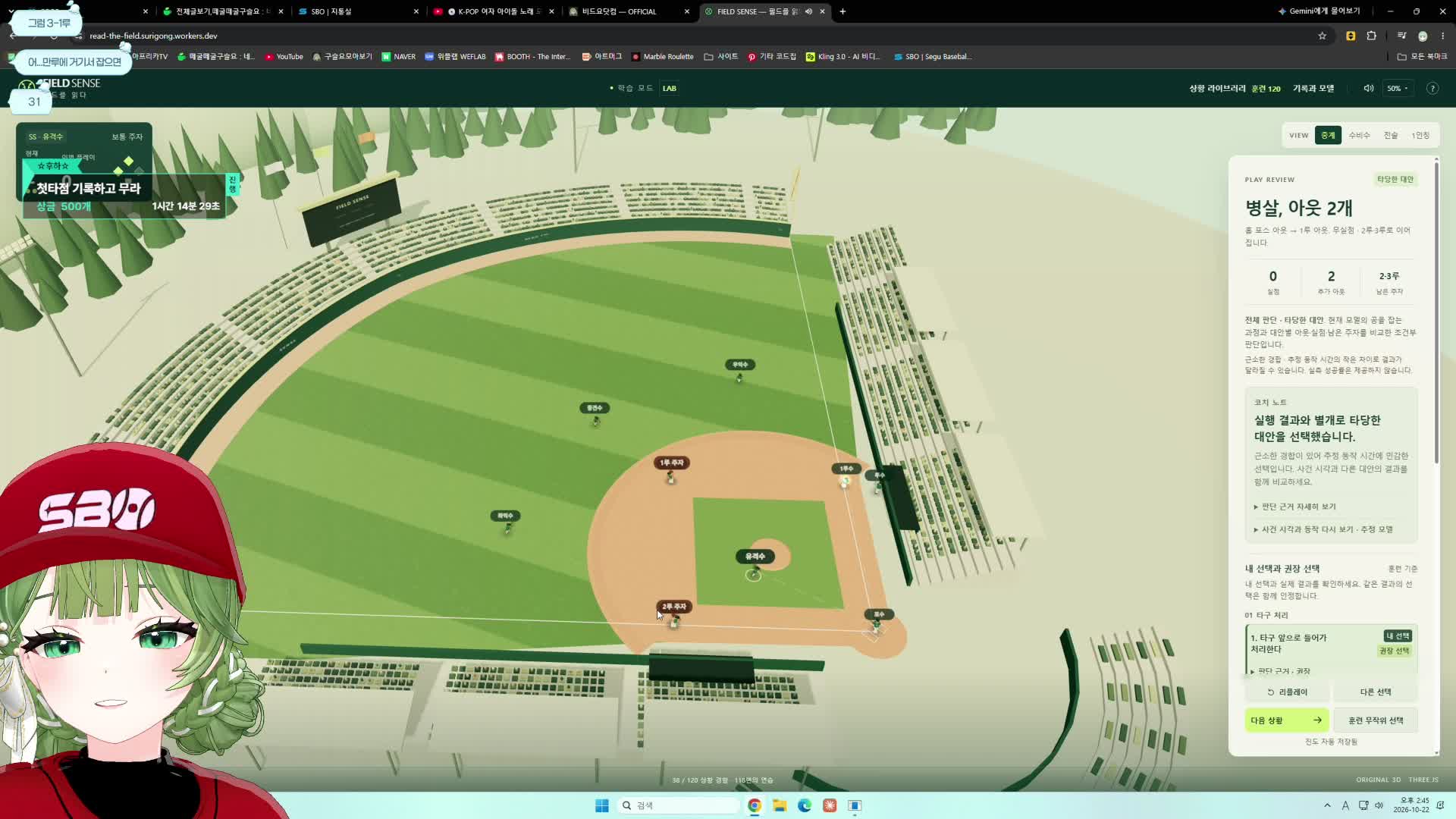Switch to the SBO | 지통실 tab

coord(356,11)
